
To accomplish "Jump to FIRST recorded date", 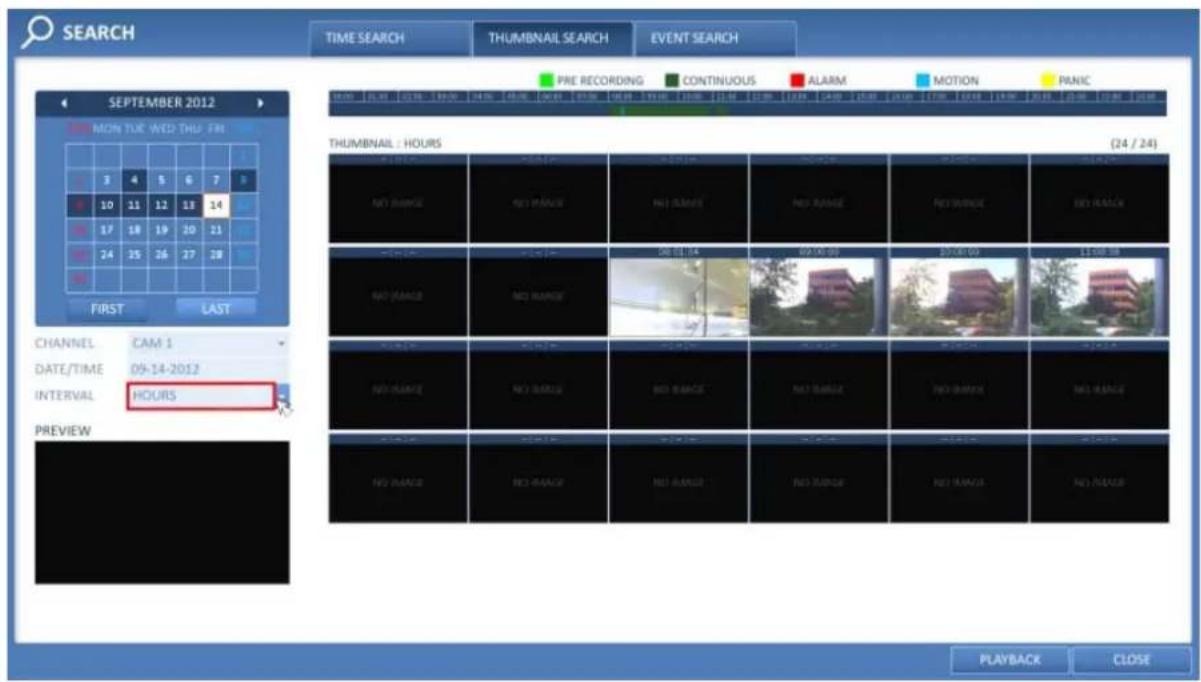I will (107, 310).
